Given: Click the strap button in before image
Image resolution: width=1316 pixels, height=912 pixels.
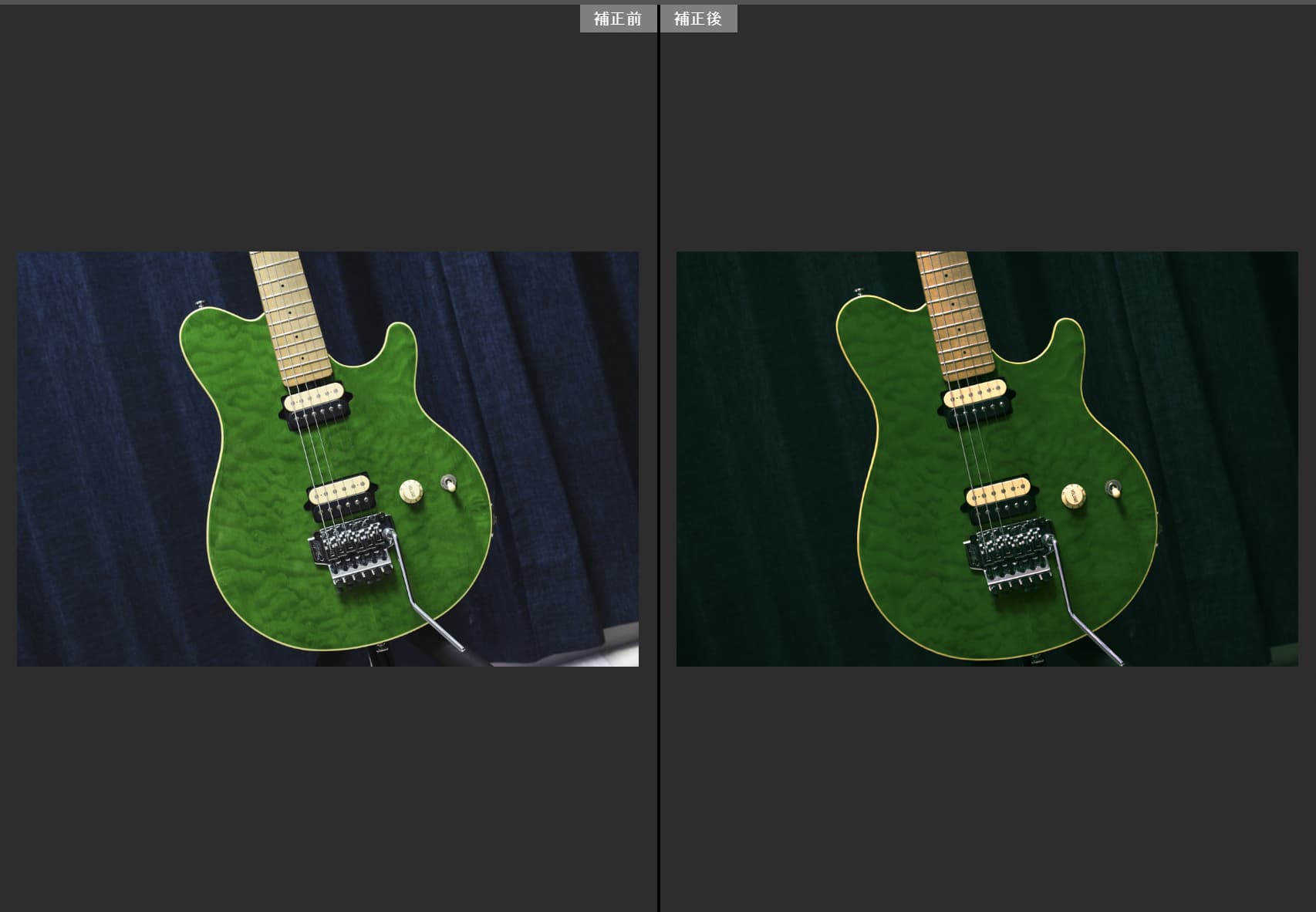Looking at the screenshot, I should click(200, 303).
